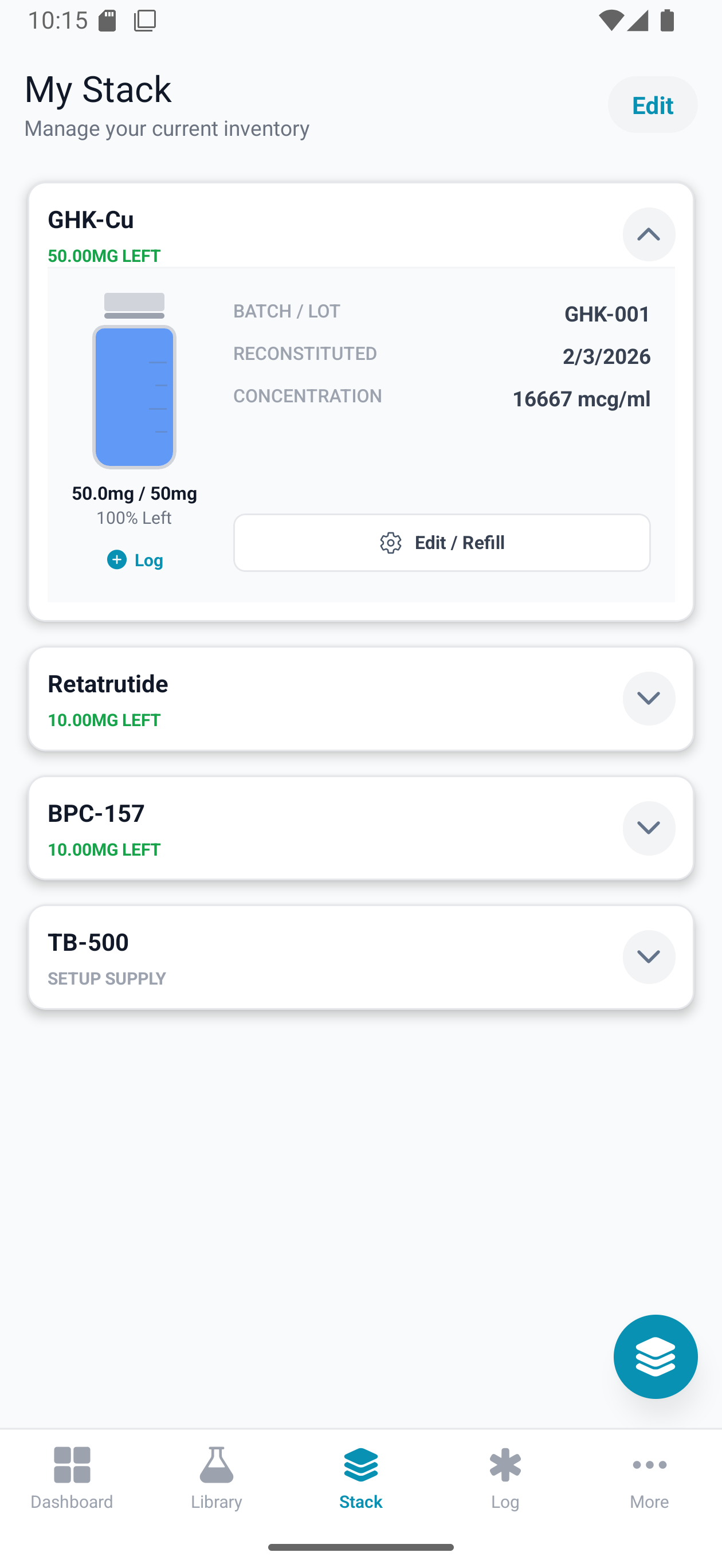
Task: Expand the BPC-157 card
Action: tap(648, 828)
